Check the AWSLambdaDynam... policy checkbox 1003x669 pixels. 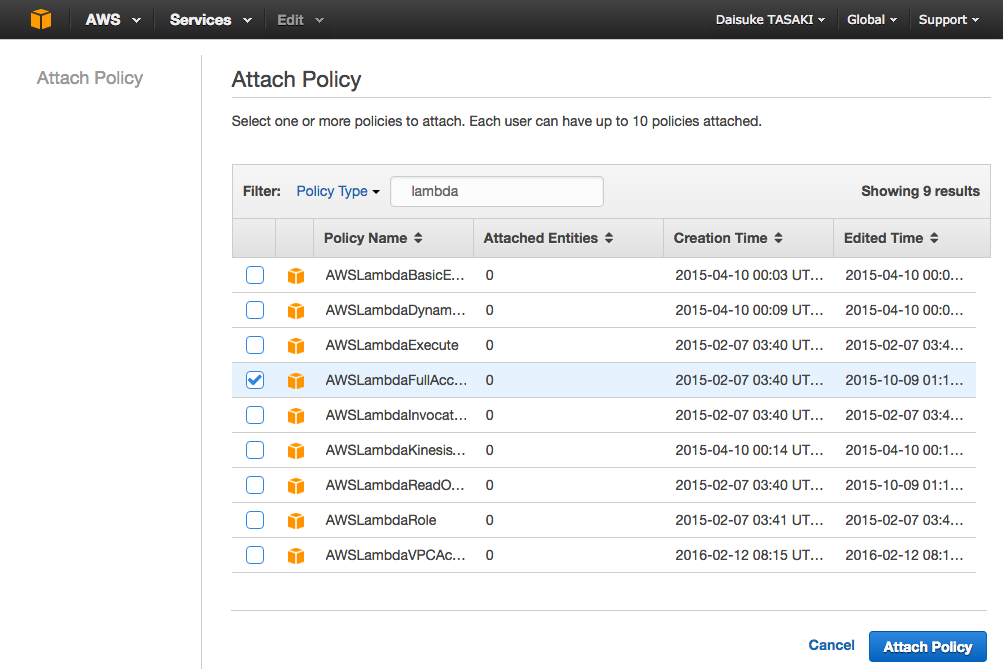pos(255,310)
